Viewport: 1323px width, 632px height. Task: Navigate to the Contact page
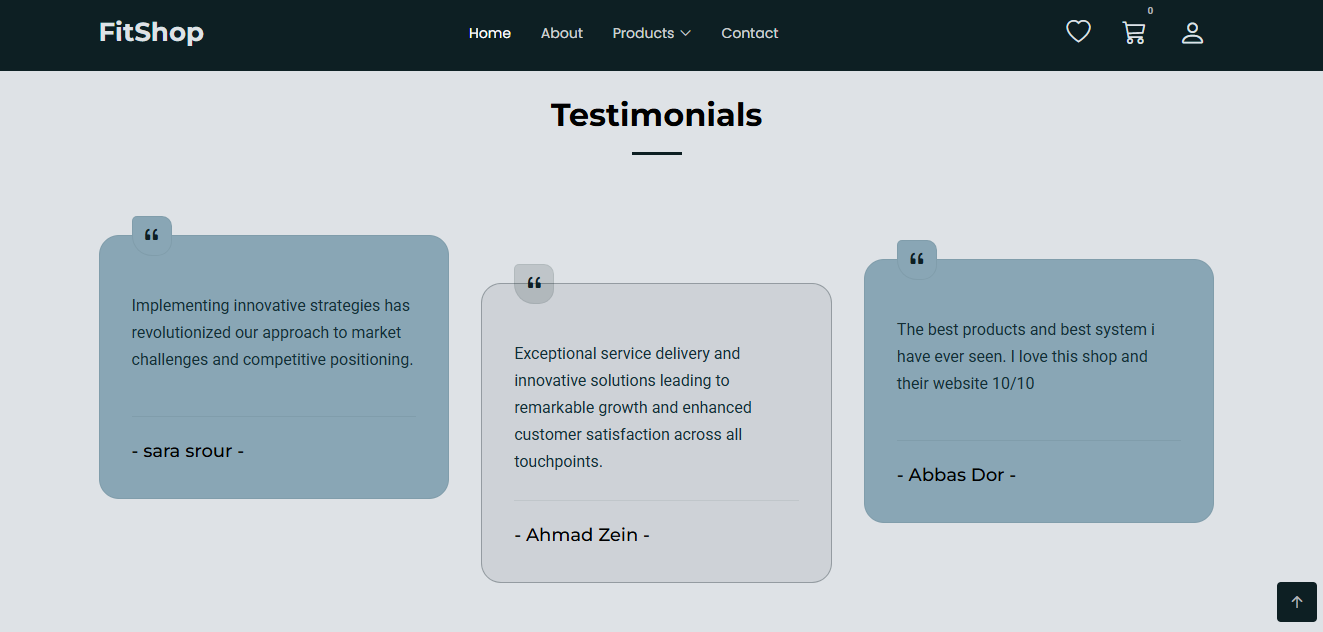click(750, 33)
